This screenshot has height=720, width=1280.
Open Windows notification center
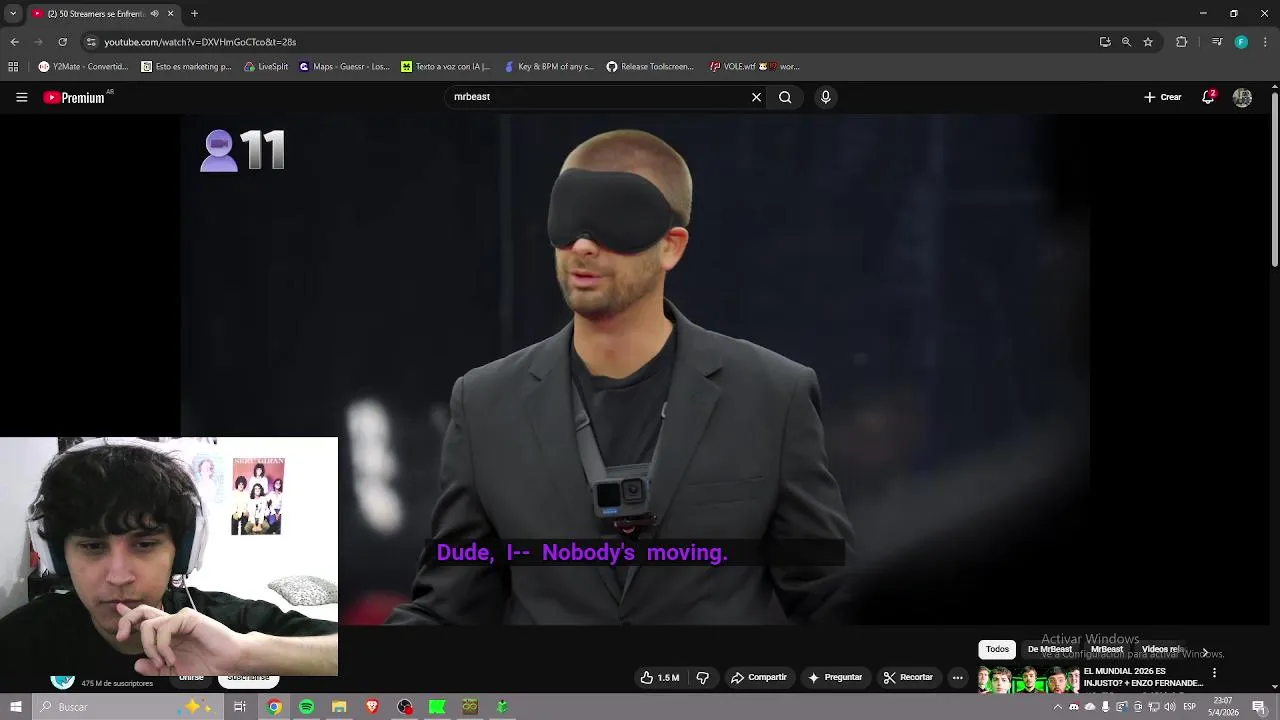(1259, 707)
